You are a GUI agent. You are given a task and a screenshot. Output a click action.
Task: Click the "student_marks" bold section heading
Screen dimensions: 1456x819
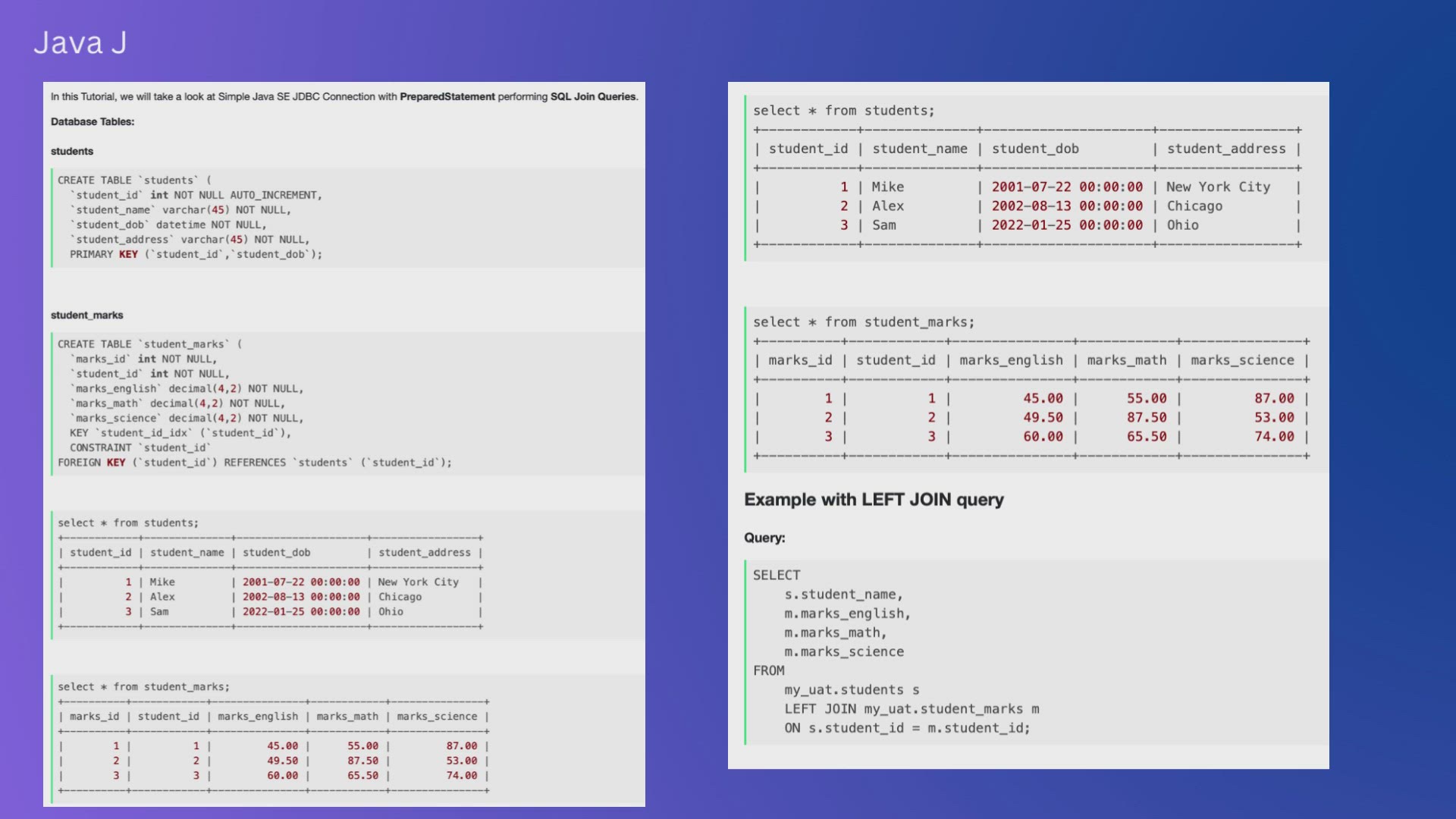tap(86, 315)
